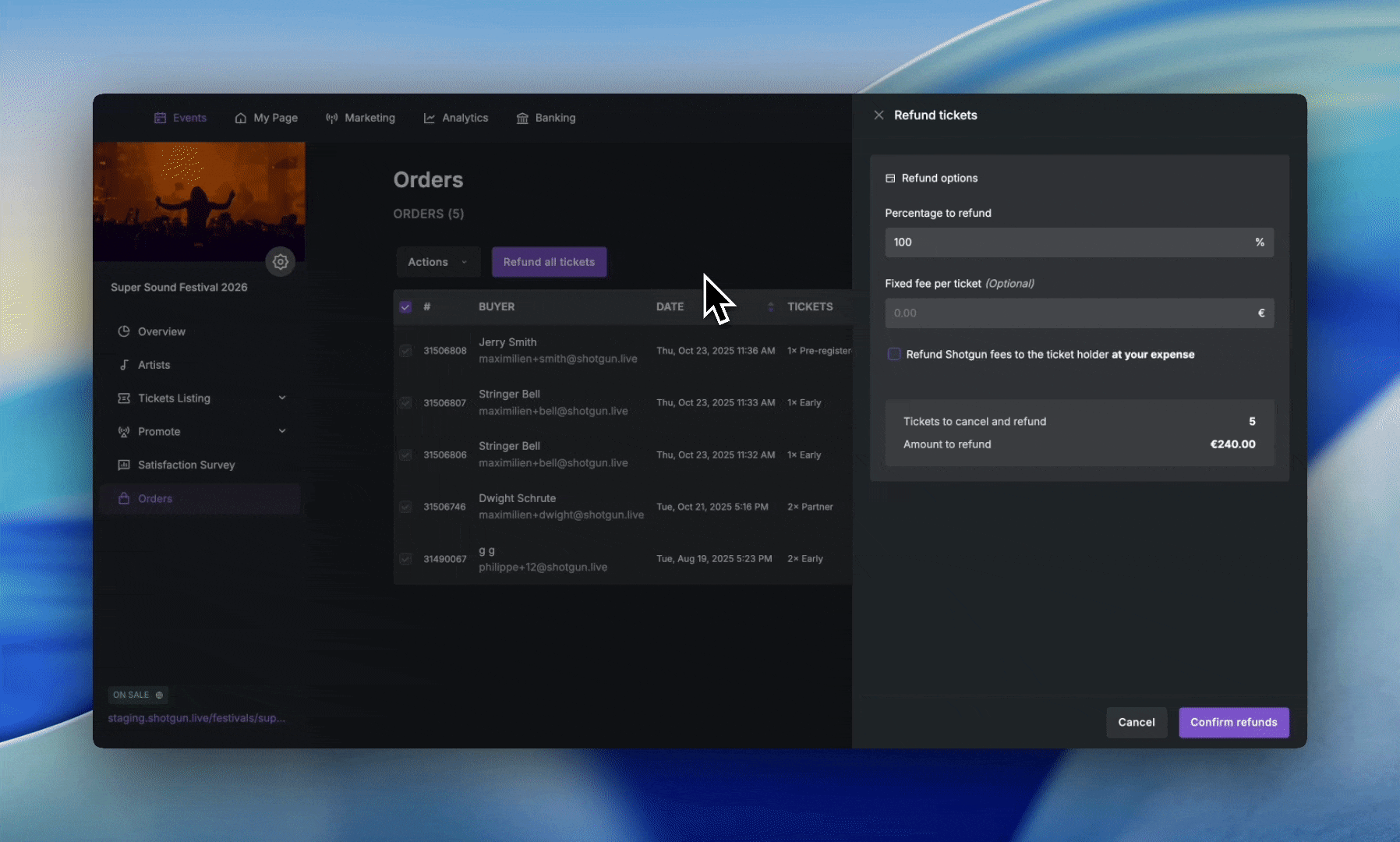Click the Refund all tickets button
Screen dimensions: 1400x842
pyautogui.click(x=550, y=262)
